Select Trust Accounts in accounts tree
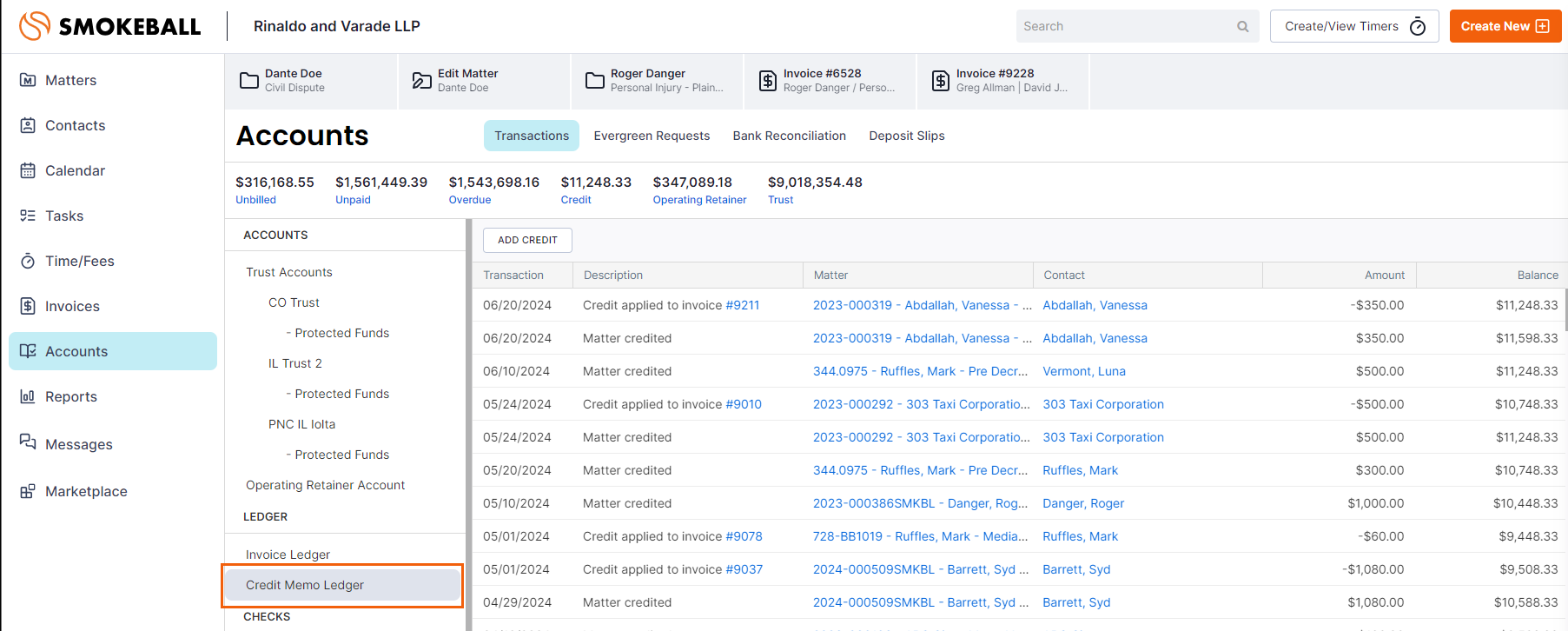The height and width of the screenshot is (631, 1568). click(x=289, y=272)
